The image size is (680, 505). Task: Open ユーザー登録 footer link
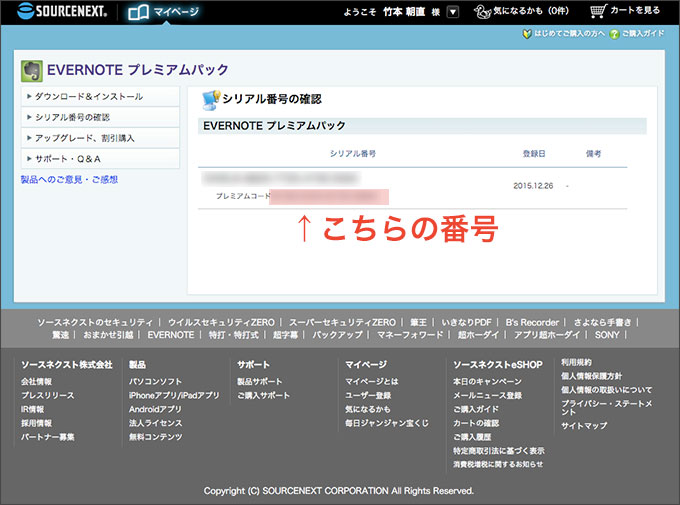pos(368,396)
